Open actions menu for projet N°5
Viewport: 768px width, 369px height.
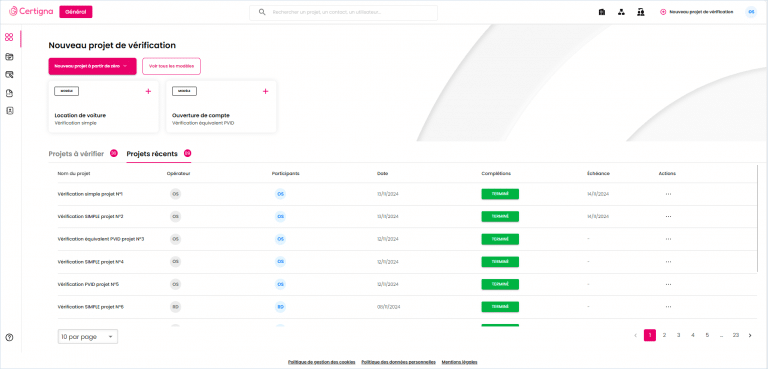pos(669,284)
